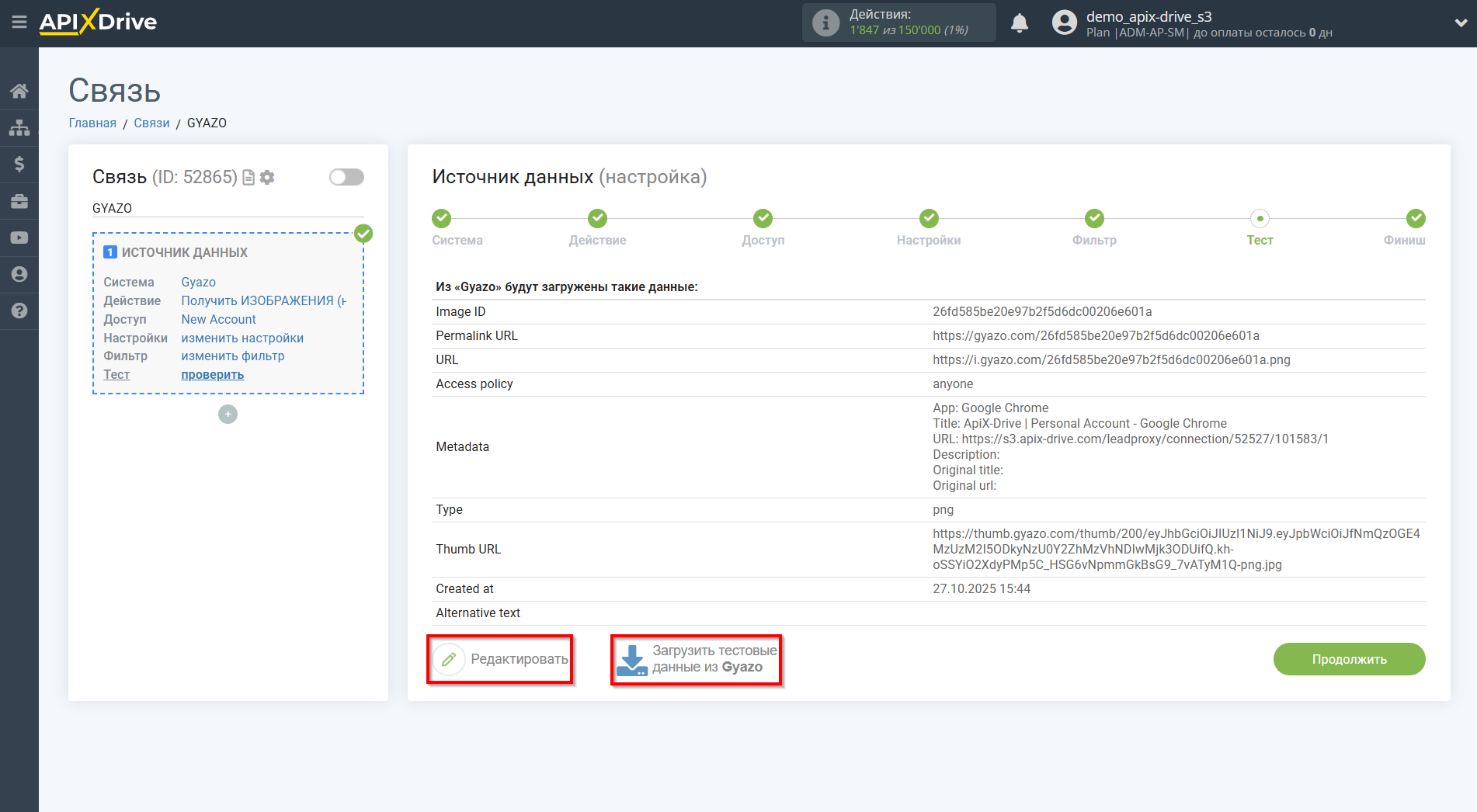
Task: Open the billing dollar sidebar icon
Action: pos(19,164)
